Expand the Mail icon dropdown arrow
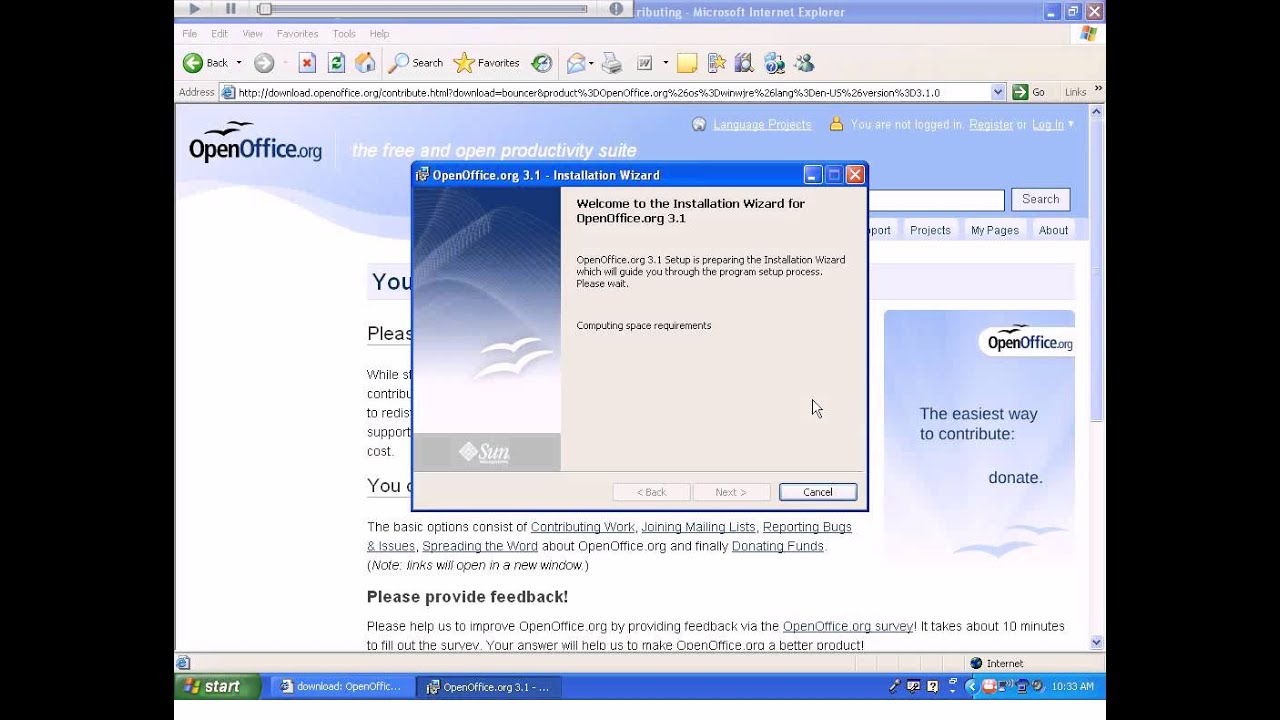This screenshot has width=1280, height=720. click(591, 63)
